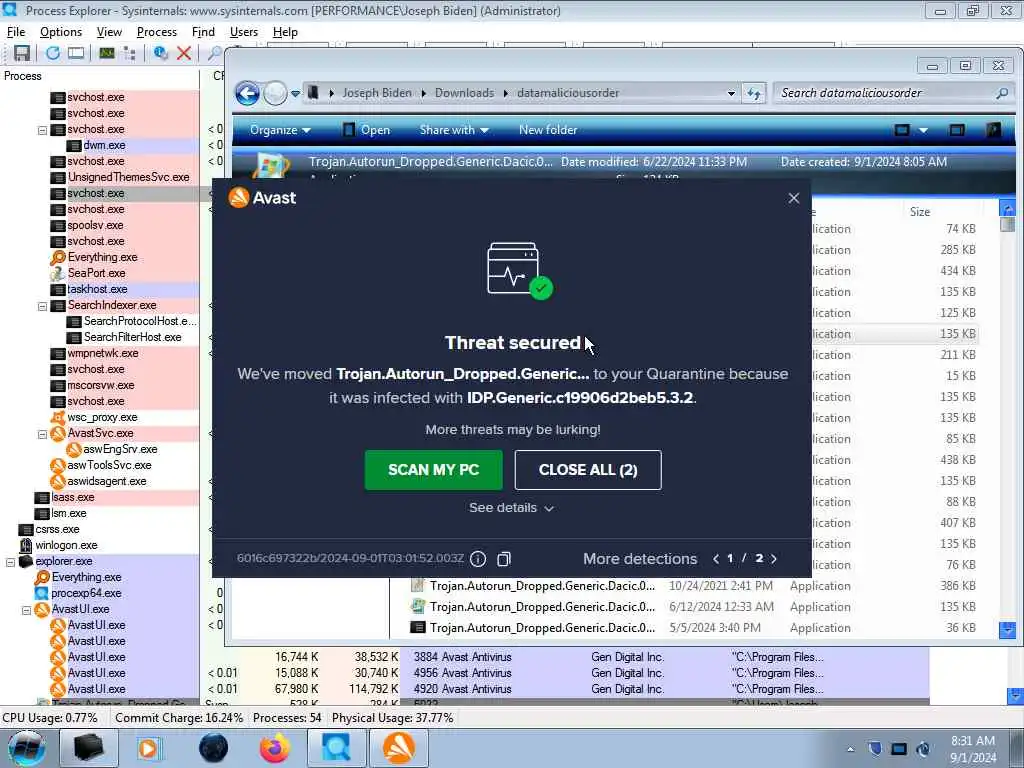The width and height of the screenshot is (1024, 768).
Task: Select dwm.exe in process tree
Action: [x=104, y=146]
